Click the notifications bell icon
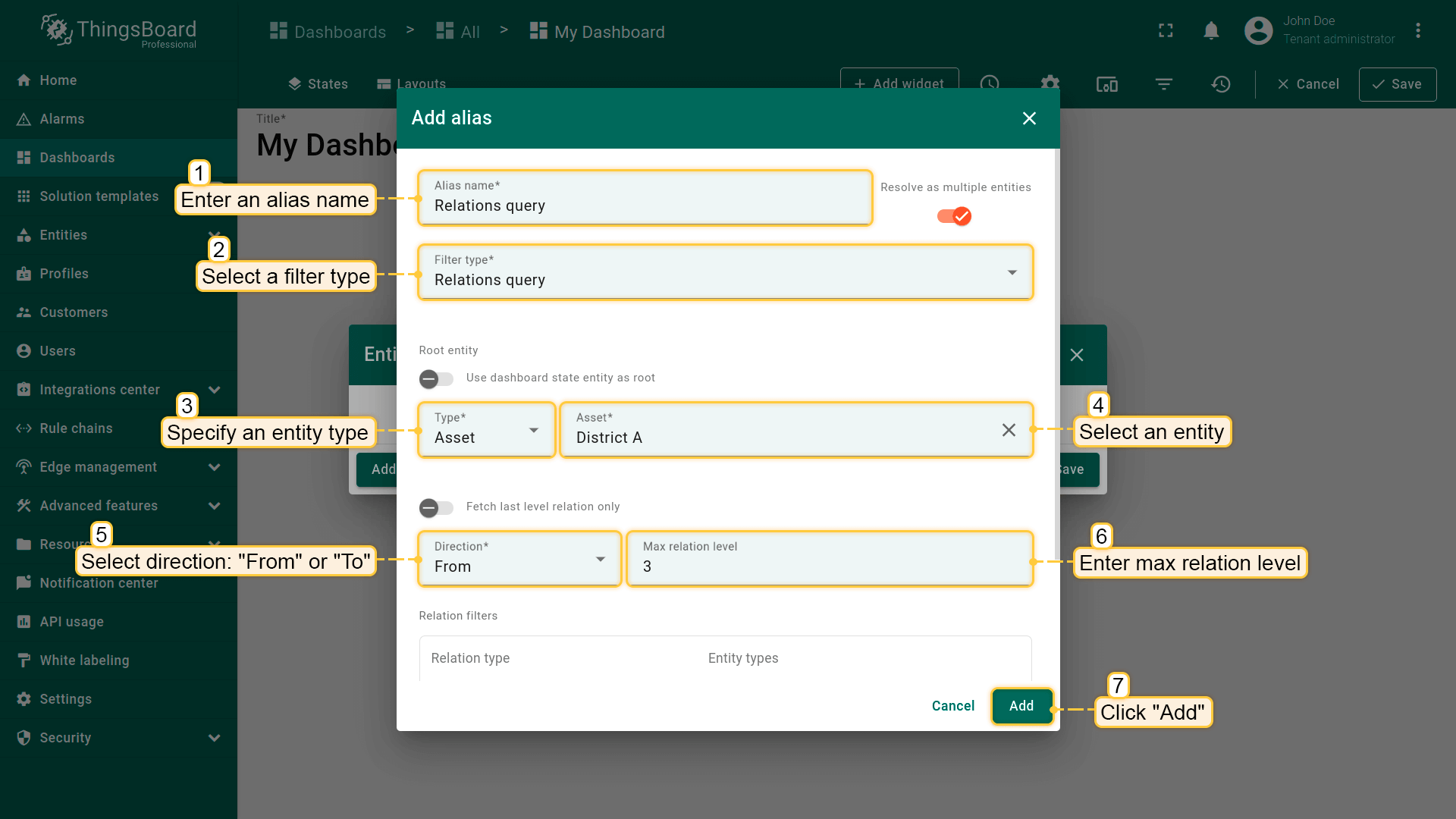This screenshot has width=1456, height=819. pyautogui.click(x=1211, y=31)
